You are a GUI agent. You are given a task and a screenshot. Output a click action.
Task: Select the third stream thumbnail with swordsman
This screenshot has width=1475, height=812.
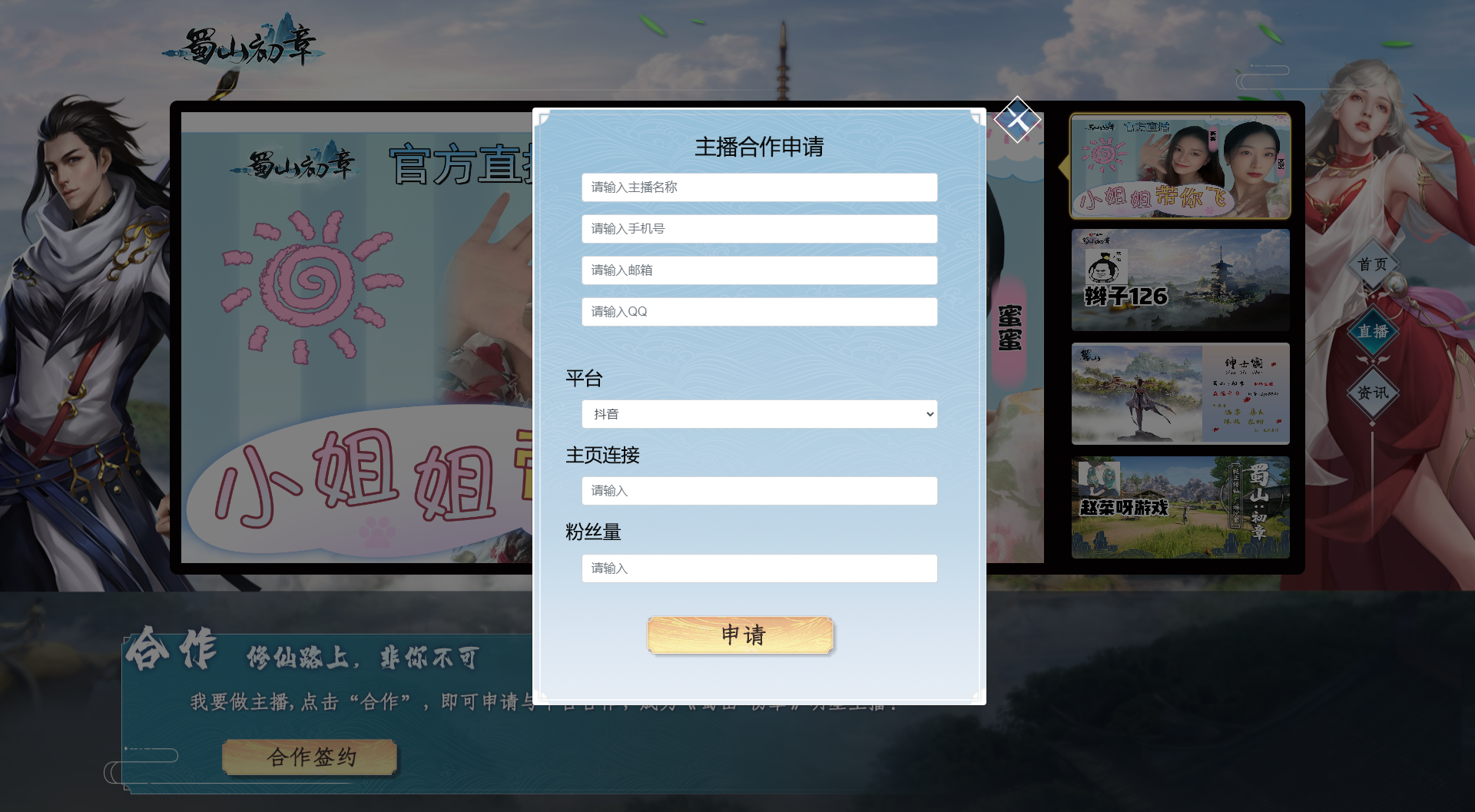tap(1181, 393)
